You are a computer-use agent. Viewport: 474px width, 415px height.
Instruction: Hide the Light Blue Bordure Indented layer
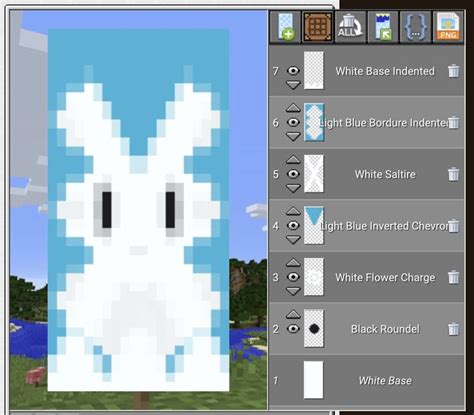coord(293,122)
